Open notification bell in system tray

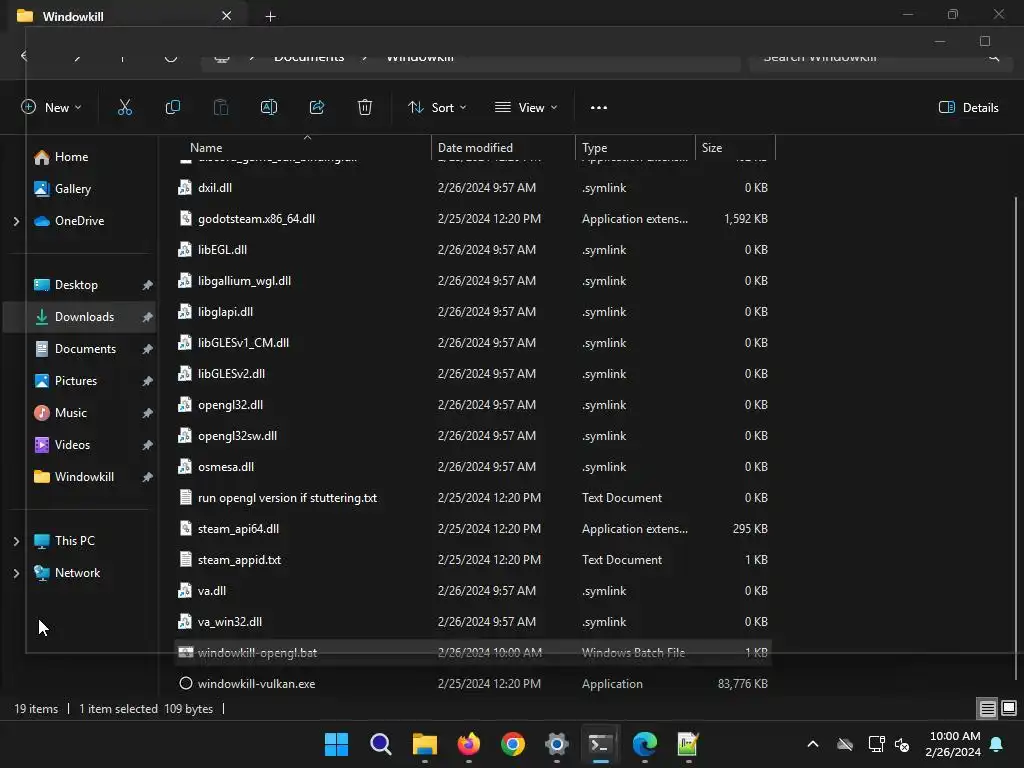pos(997,744)
